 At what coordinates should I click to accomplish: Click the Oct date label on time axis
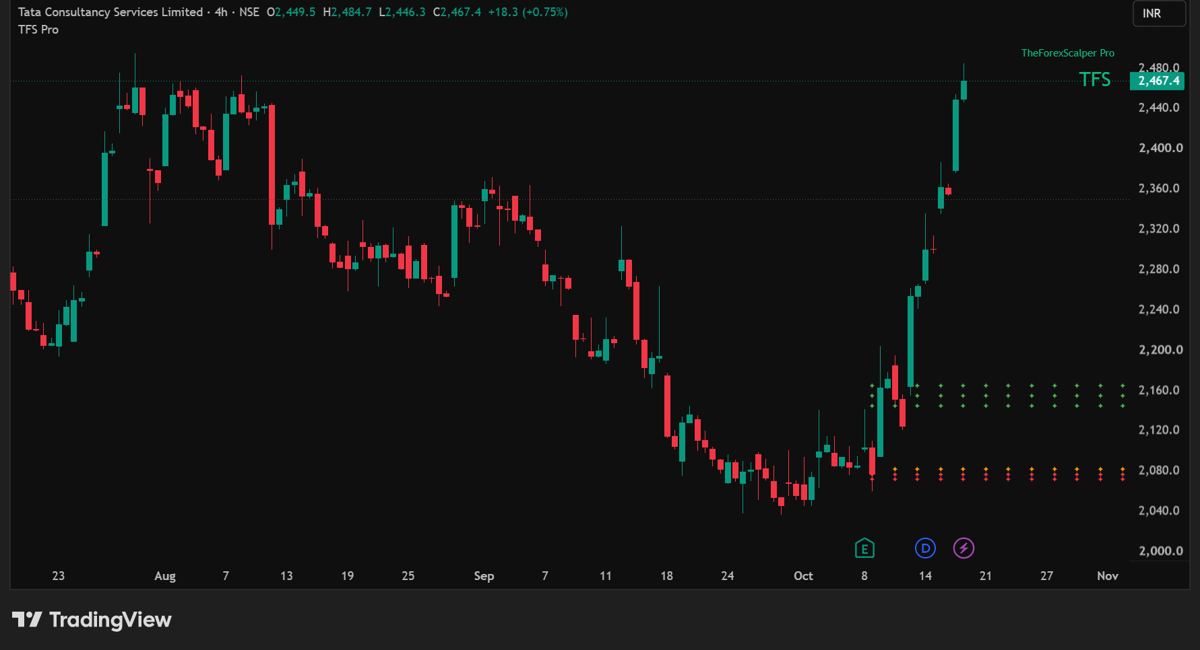(x=803, y=576)
